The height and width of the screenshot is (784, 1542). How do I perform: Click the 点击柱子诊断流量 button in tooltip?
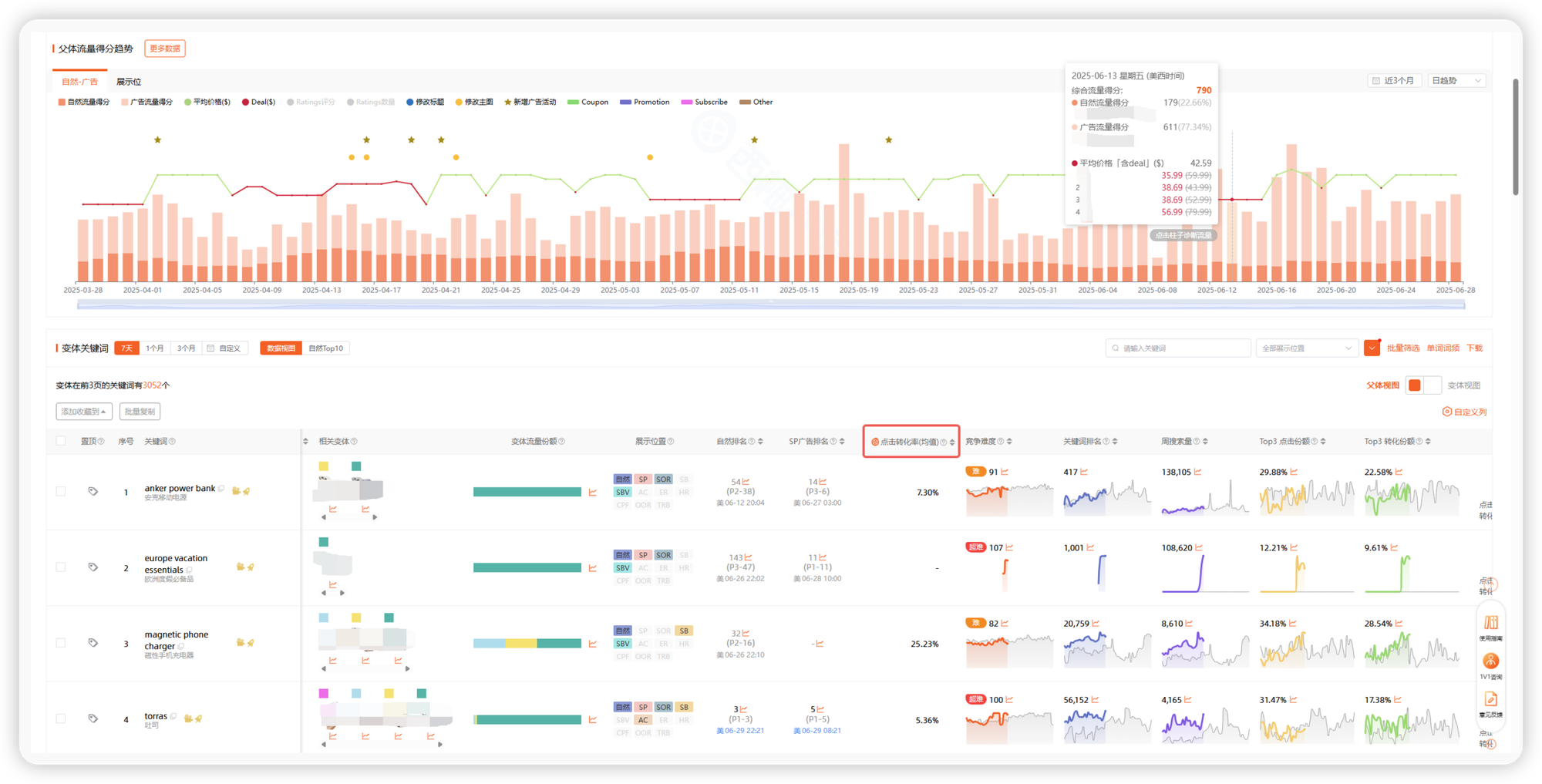click(1183, 235)
